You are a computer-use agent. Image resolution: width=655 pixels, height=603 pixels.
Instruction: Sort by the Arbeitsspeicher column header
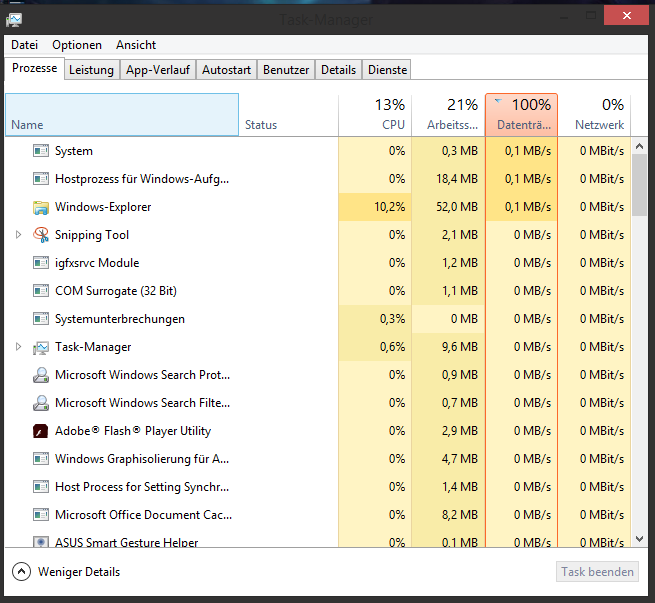pos(449,115)
